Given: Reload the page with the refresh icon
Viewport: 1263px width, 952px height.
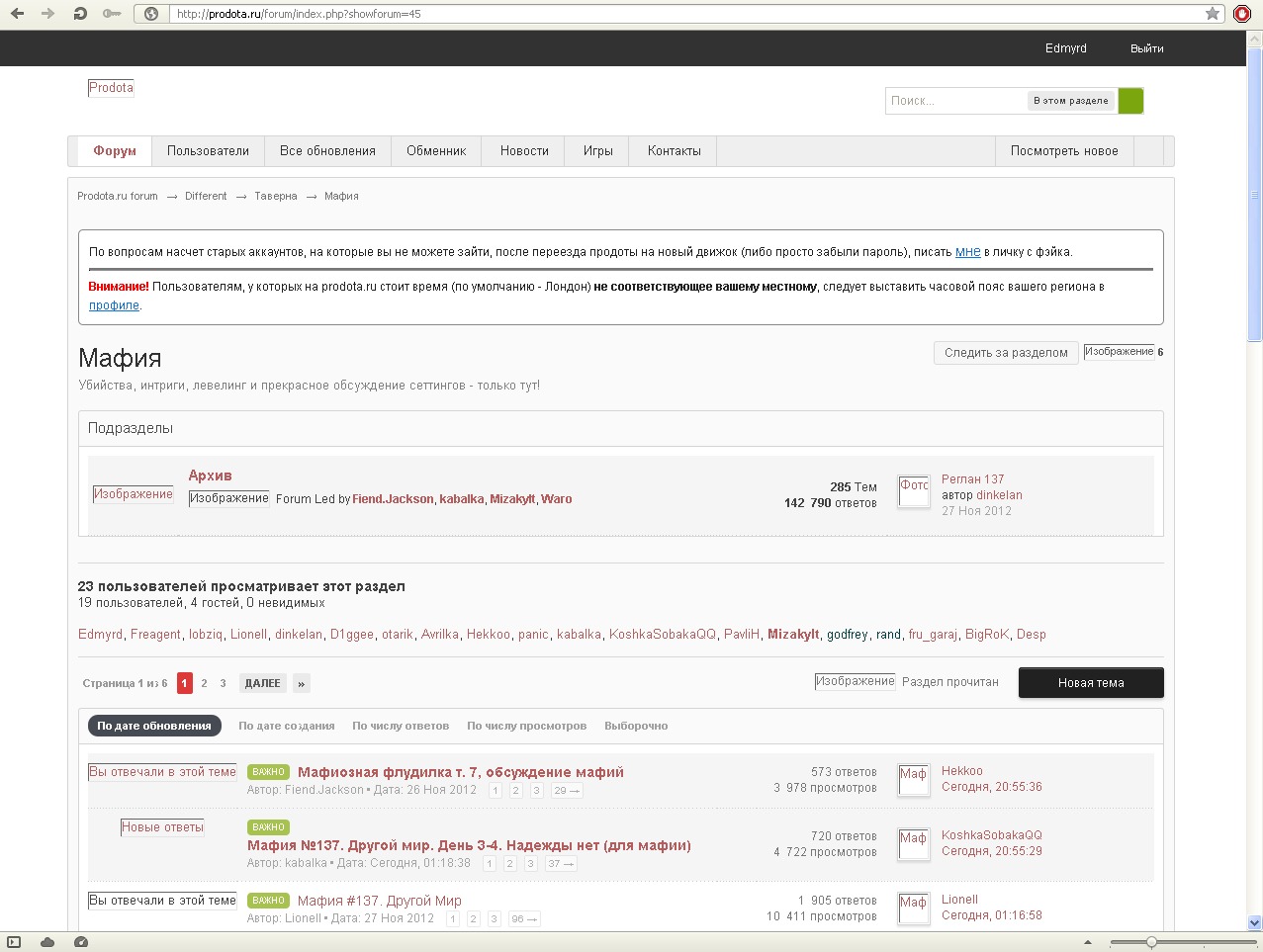Looking at the screenshot, I should click(x=80, y=14).
